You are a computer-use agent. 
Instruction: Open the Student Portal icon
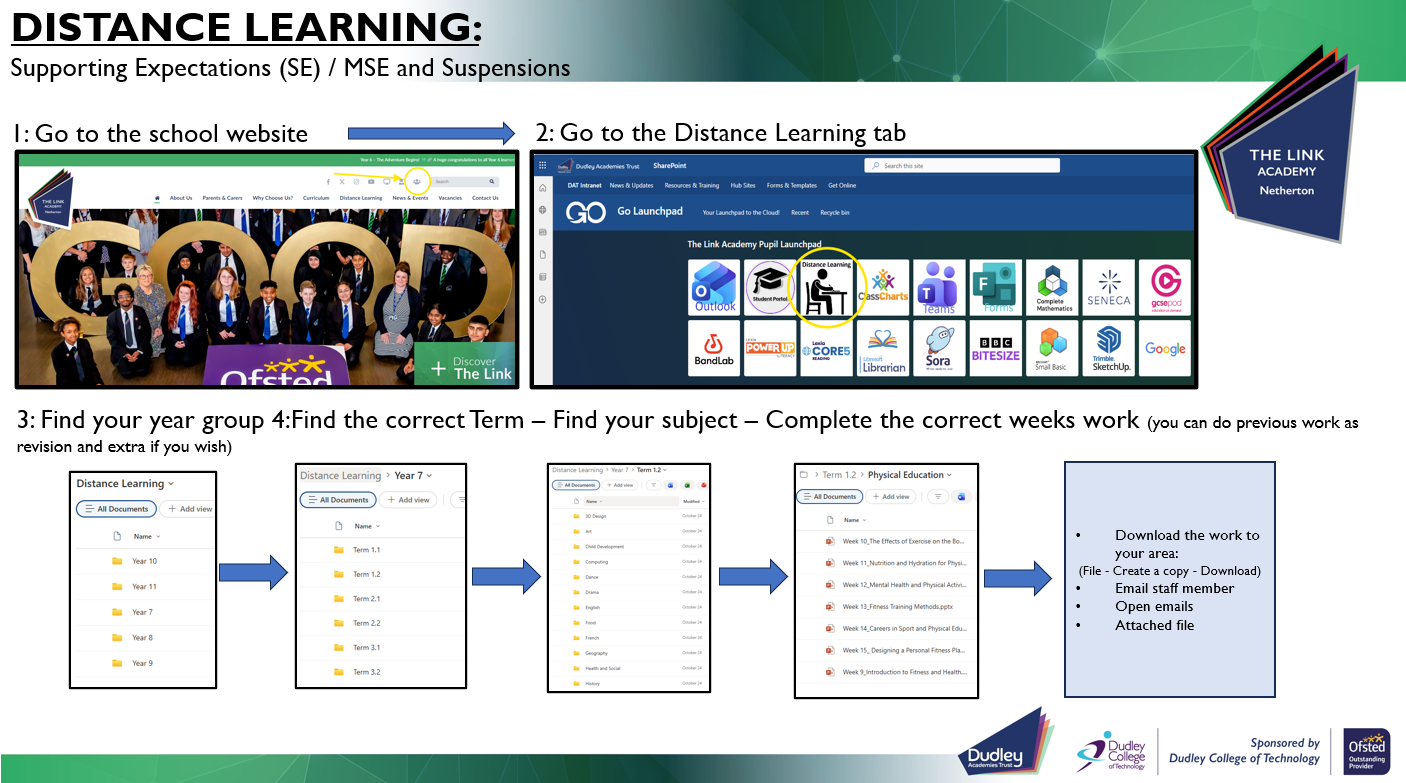770,288
